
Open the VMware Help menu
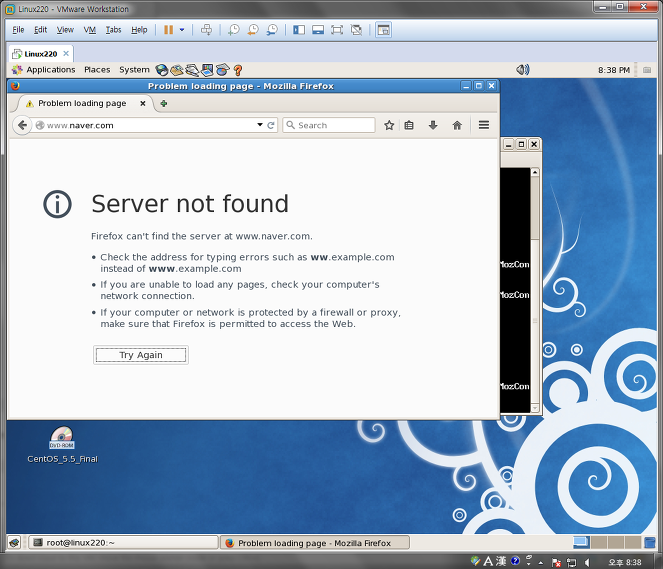139,30
